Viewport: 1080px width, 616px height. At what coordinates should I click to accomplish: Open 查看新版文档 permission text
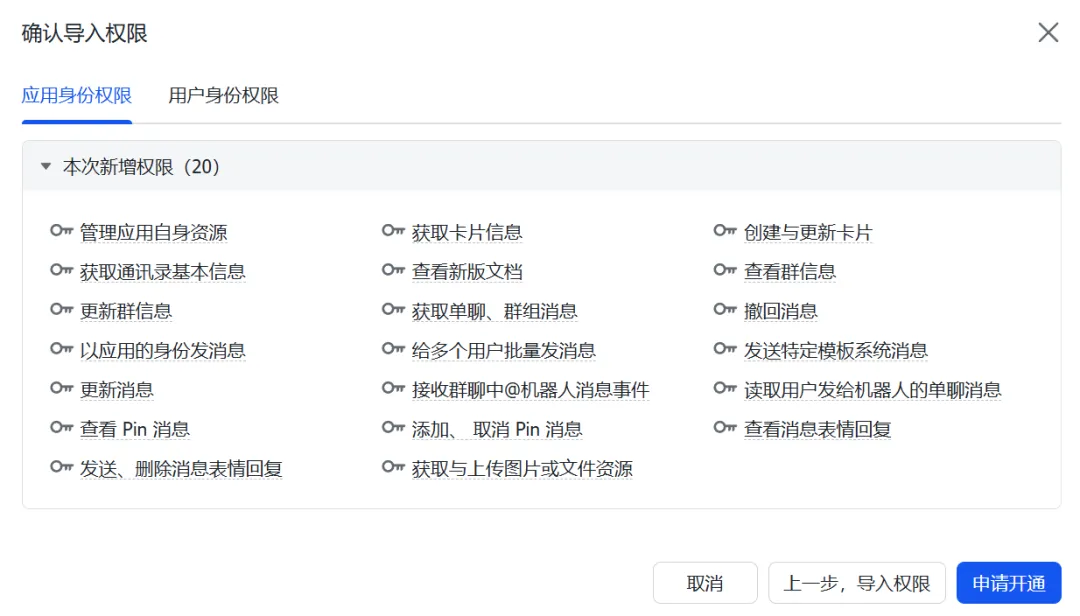click(x=467, y=271)
